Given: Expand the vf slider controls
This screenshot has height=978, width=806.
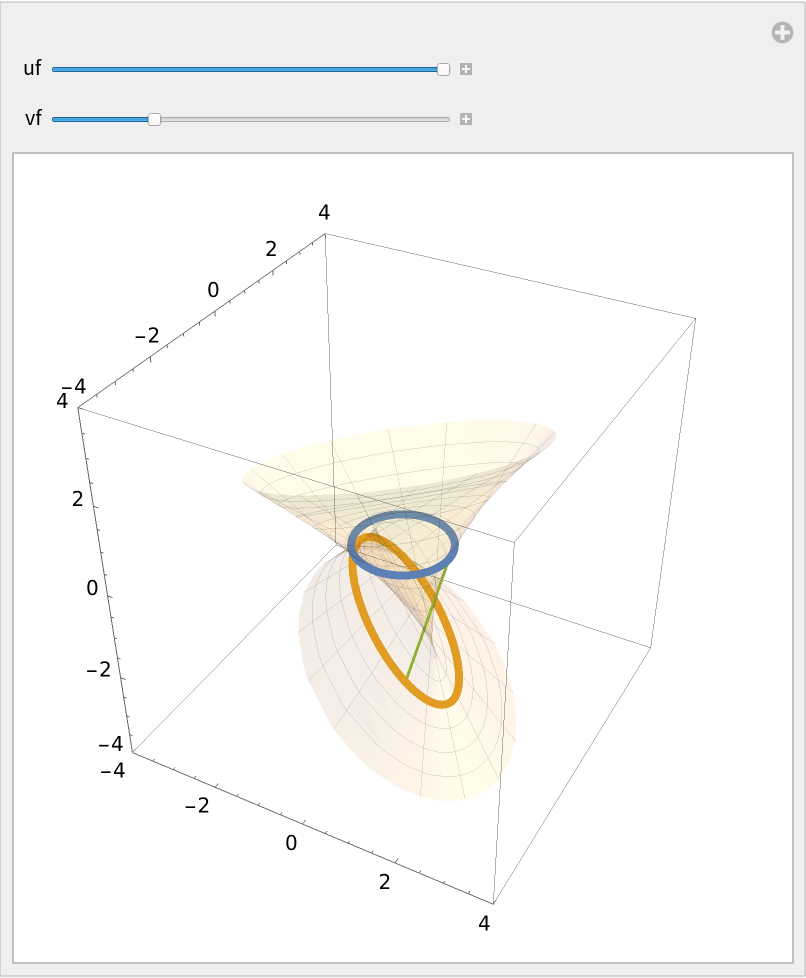Looking at the screenshot, I should [466, 119].
